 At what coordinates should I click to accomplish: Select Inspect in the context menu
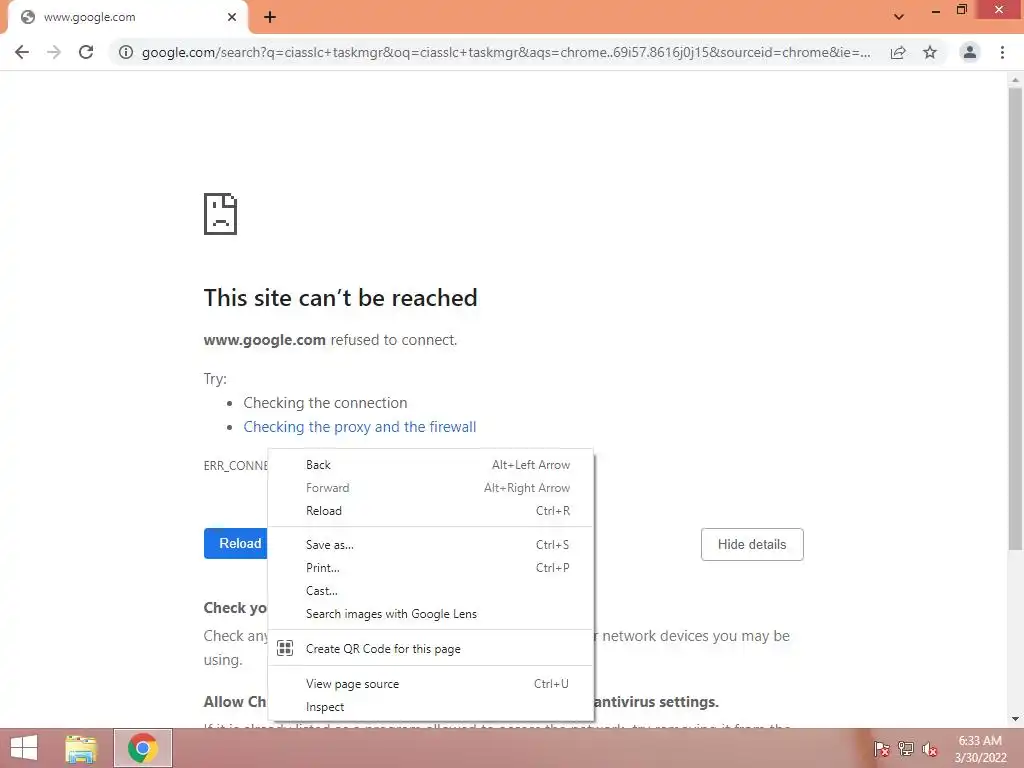[430, 707]
